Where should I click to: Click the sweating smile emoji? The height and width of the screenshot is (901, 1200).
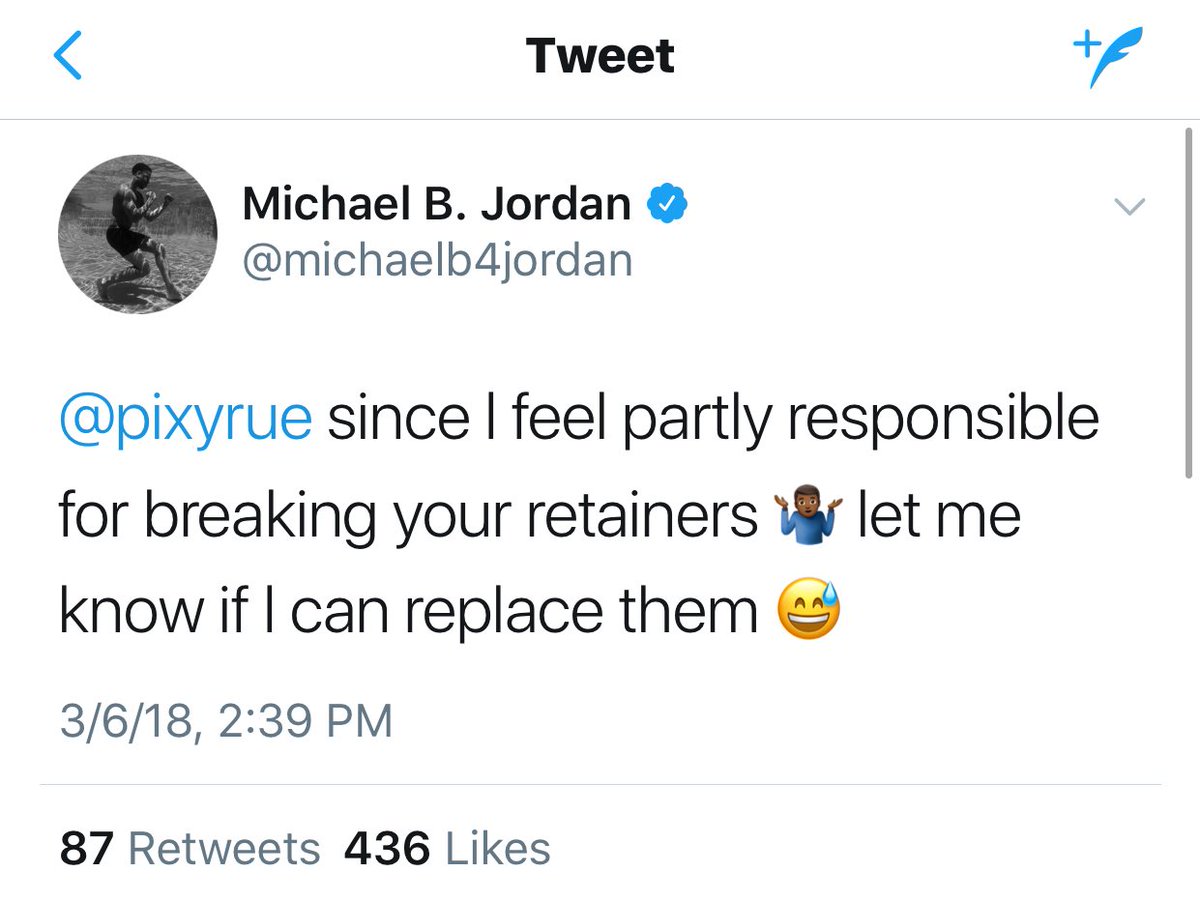(808, 611)
